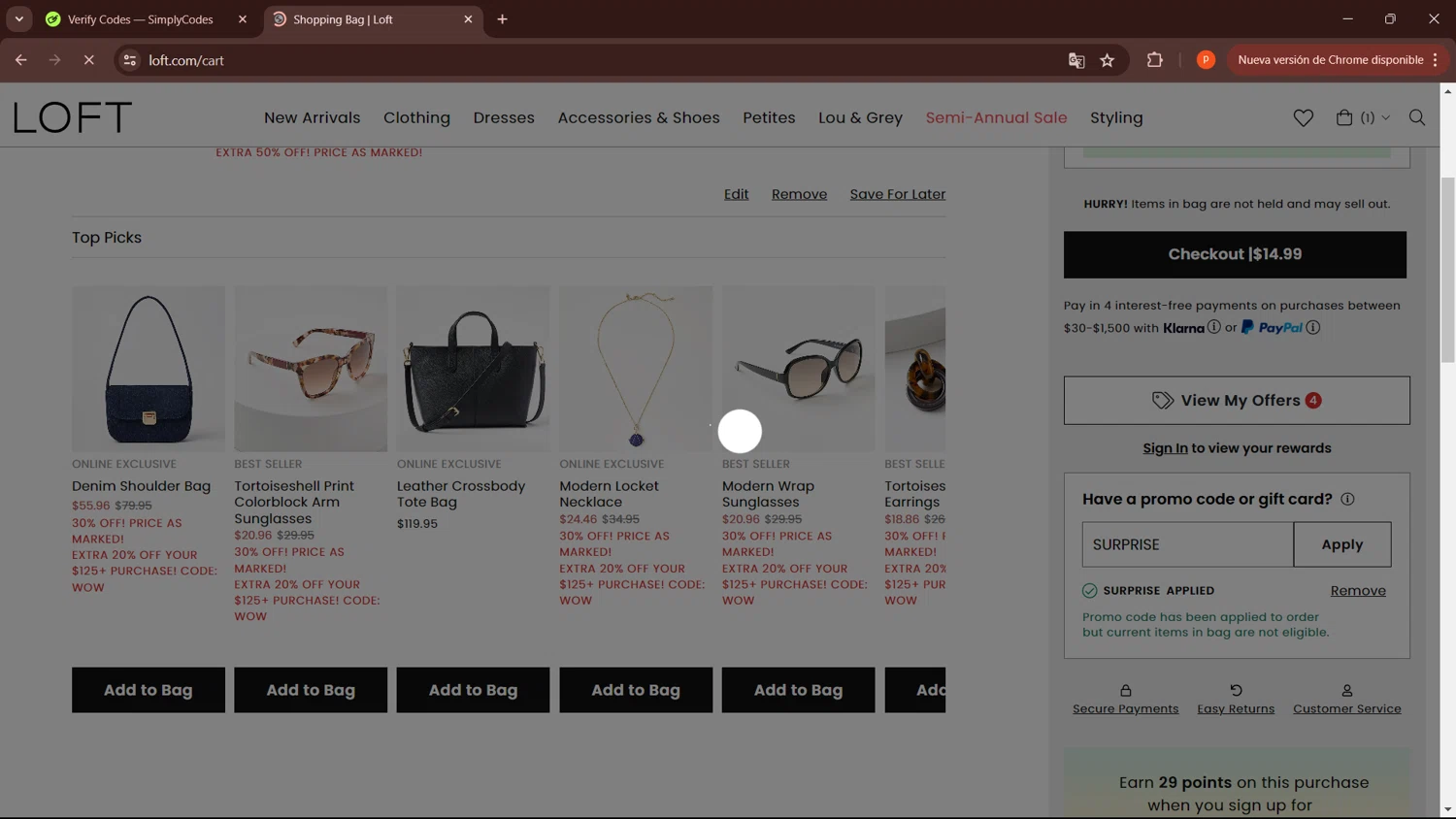
Task: Open the Modern Locket Necklace thumbnail
Action: (x=636, y=369)
